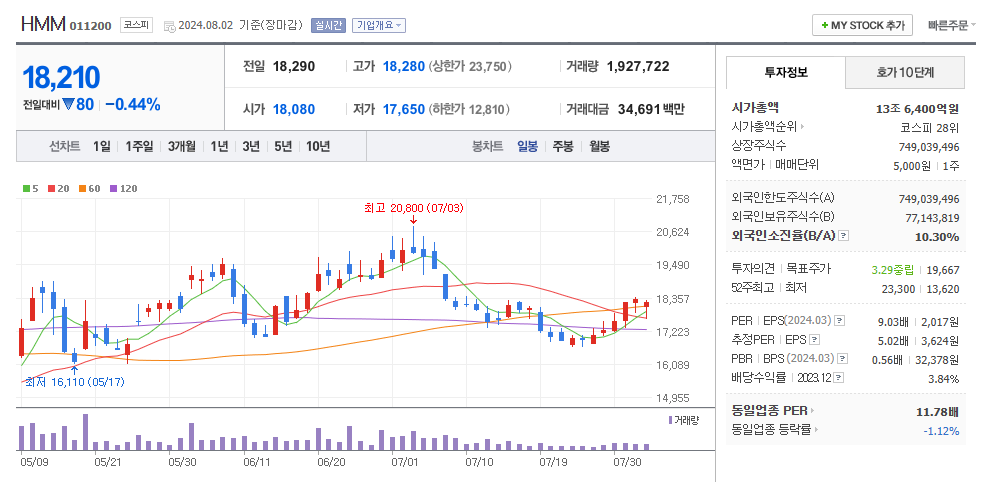
Task: Select the 3년 line chart period
Action: click(251, 147)
